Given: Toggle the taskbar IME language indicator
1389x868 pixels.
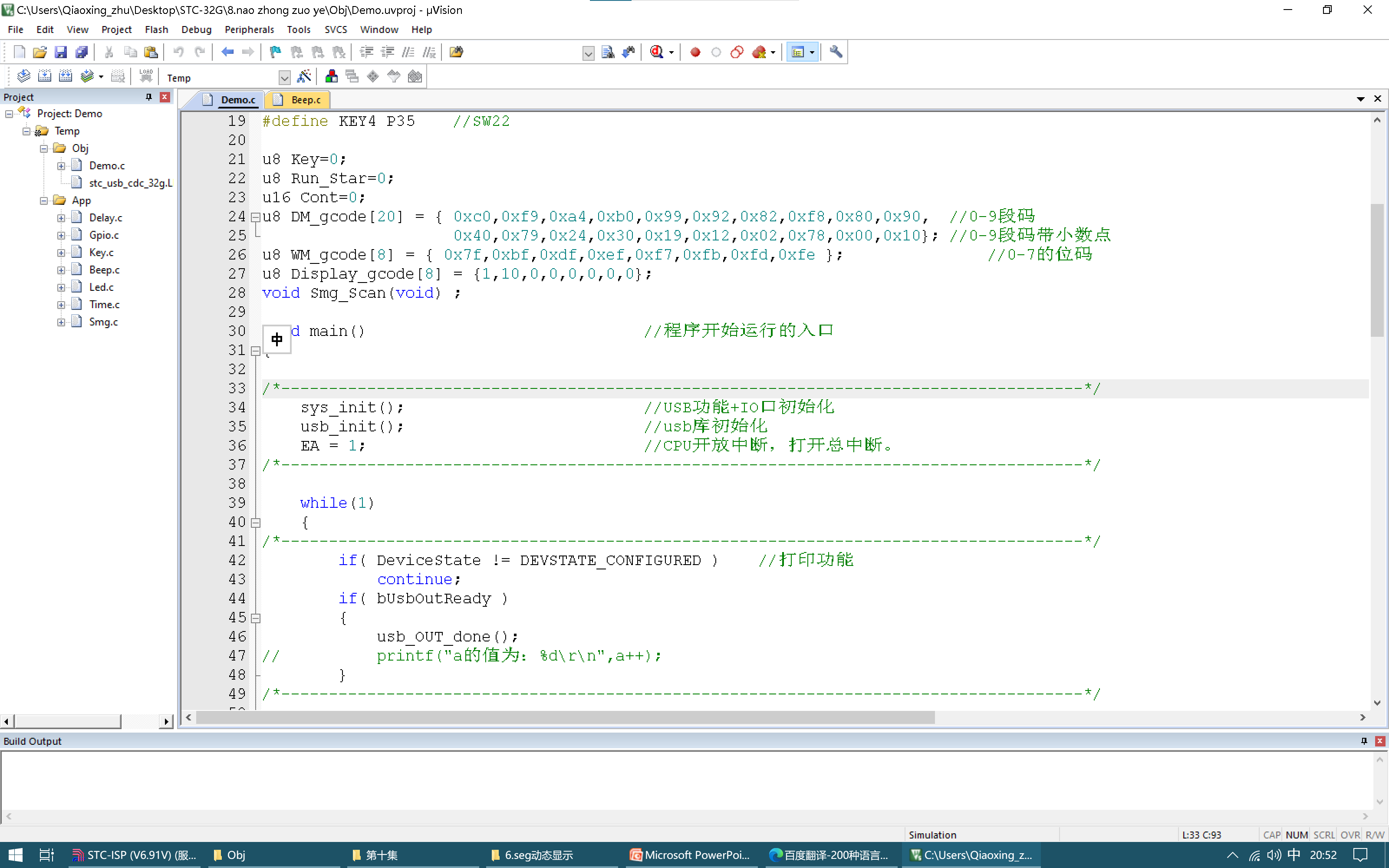Looking at the screenshot, I should point(1294,855).
